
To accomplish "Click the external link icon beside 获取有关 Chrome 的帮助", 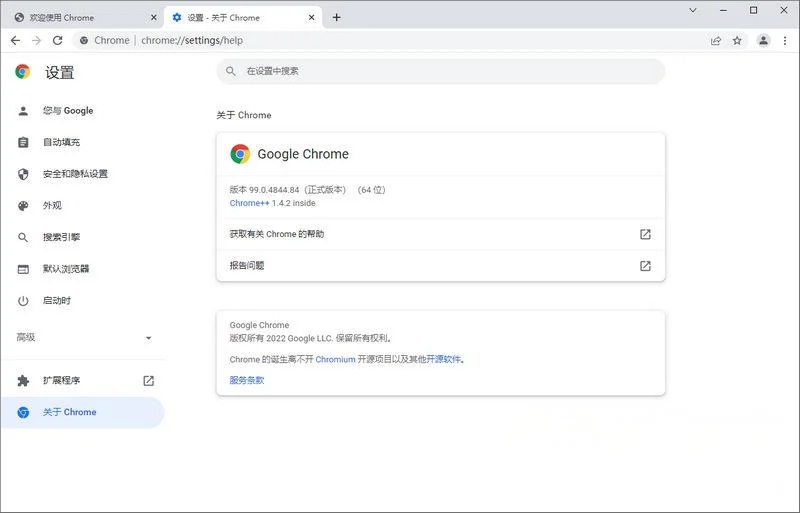I will [x=645, y=234].
